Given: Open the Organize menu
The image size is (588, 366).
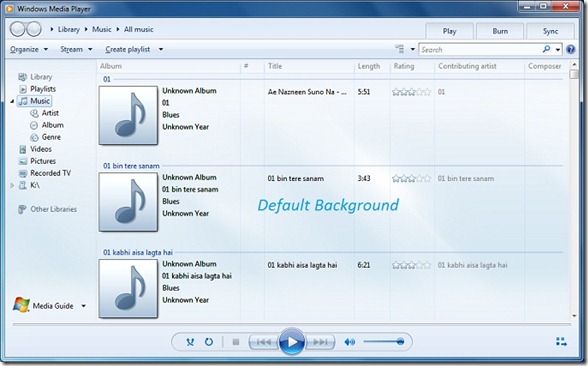Looking at the screenshot, I should coord(29,49).
